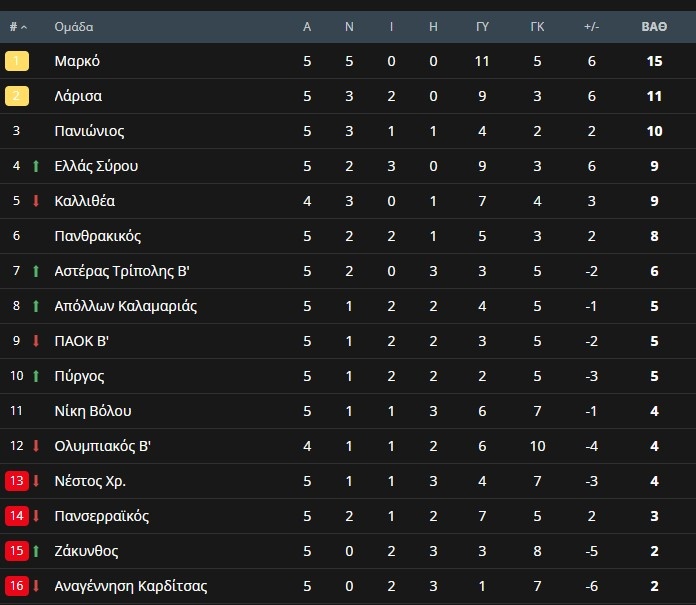696x605 pixels.
Task: Click green up arrow beside Ζάκυνθος
Action: coord(36,551)
